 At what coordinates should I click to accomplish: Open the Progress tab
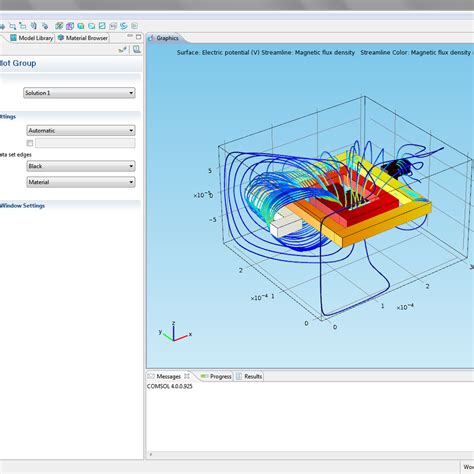click(x=216, y=376)
